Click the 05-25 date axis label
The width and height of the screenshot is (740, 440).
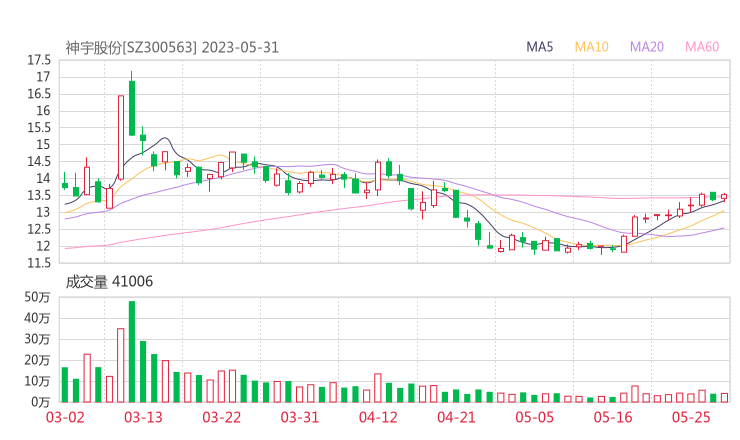click(691, 417)
